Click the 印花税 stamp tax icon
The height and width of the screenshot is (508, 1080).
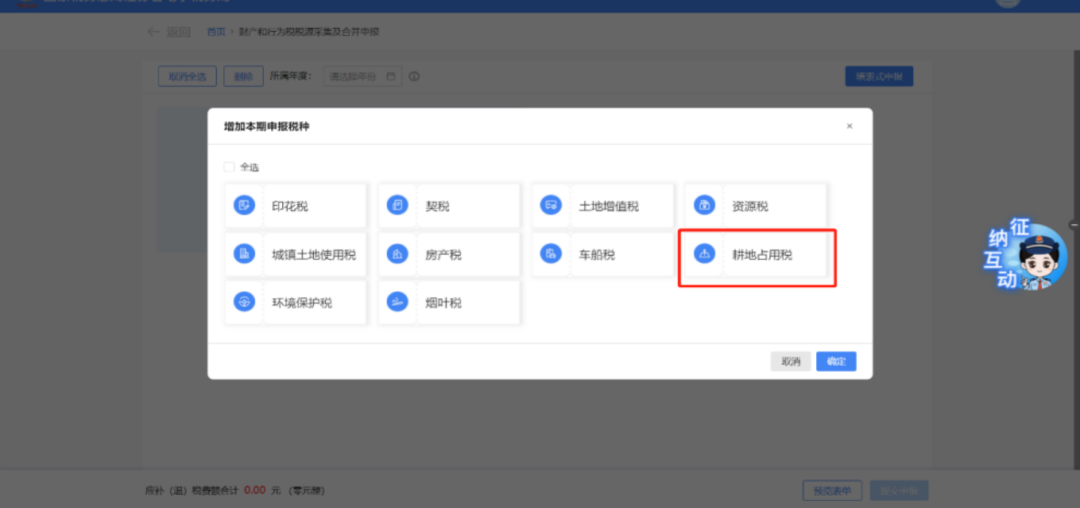pos(244,206)
